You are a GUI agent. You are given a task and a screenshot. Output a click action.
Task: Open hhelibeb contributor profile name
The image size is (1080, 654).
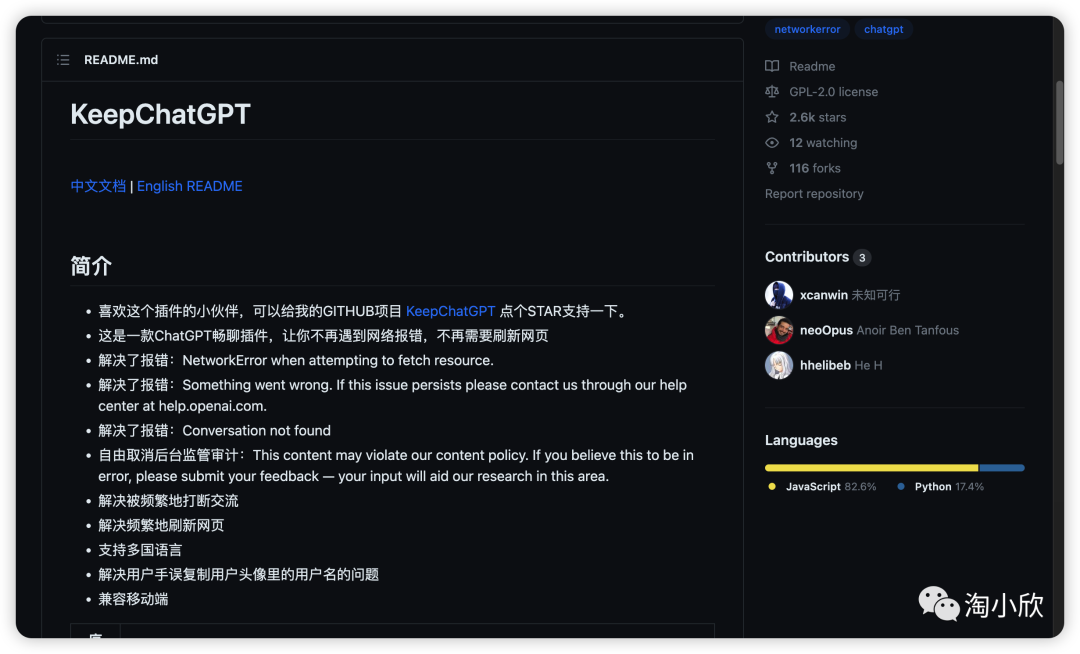[825, 366]
